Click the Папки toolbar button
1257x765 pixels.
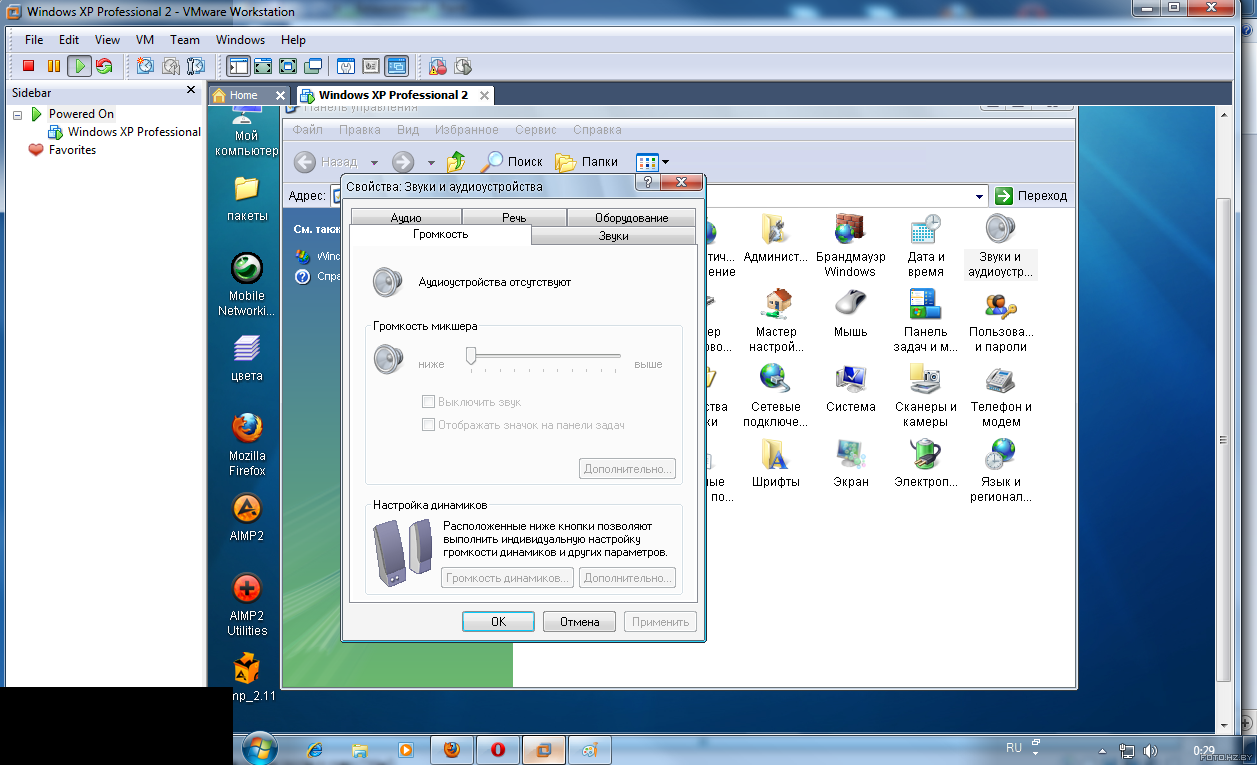(x=587, y=162)
